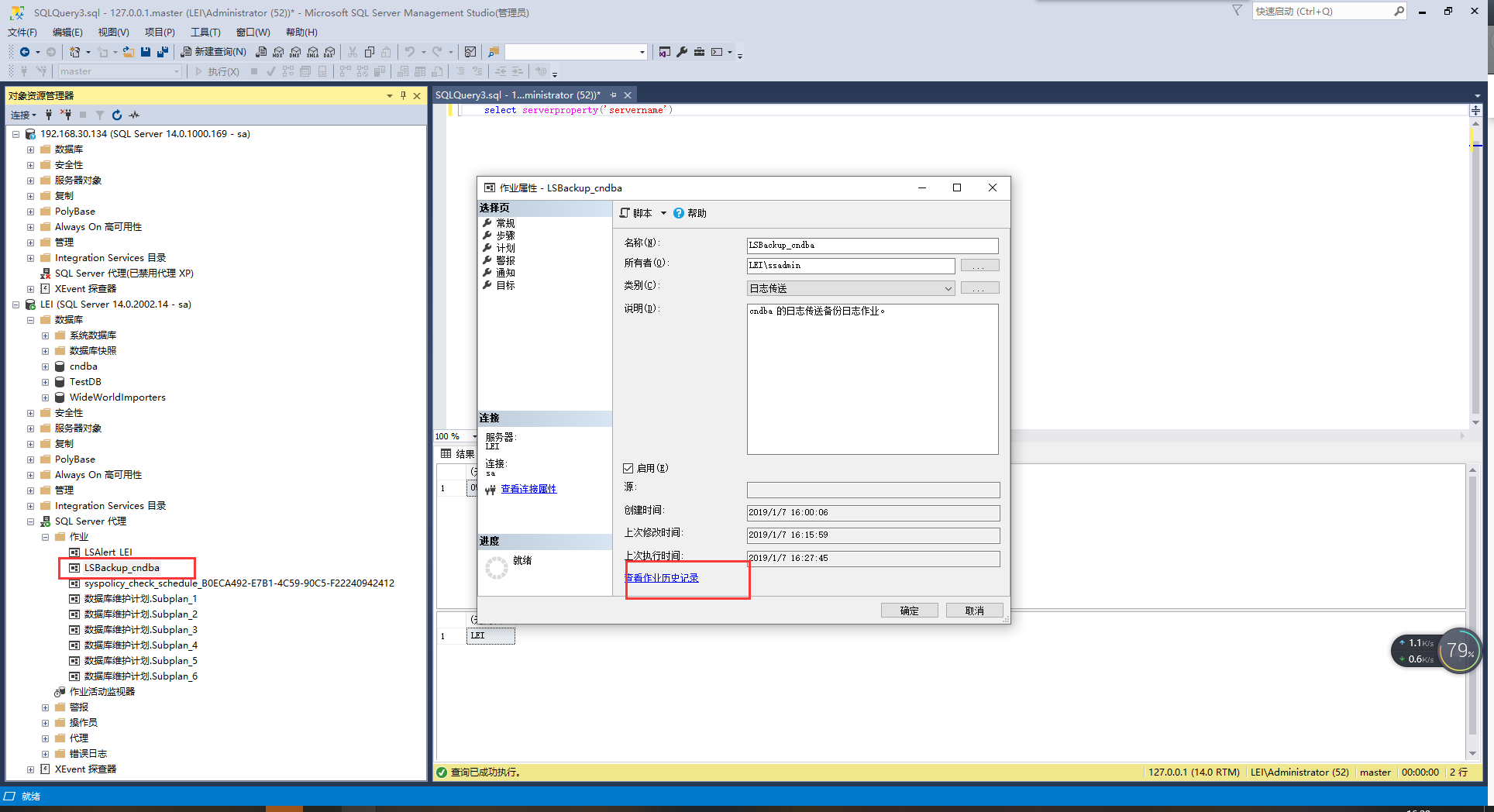Collapse the 192.168.30.134 server node
This screenshot has height=812, width=1494.
tap(15, 134)
